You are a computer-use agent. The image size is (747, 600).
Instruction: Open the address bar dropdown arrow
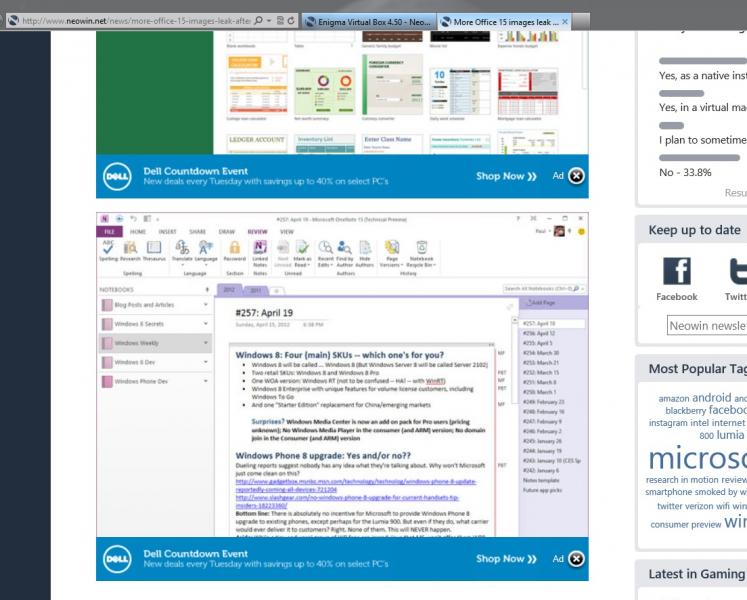point(269,21)
